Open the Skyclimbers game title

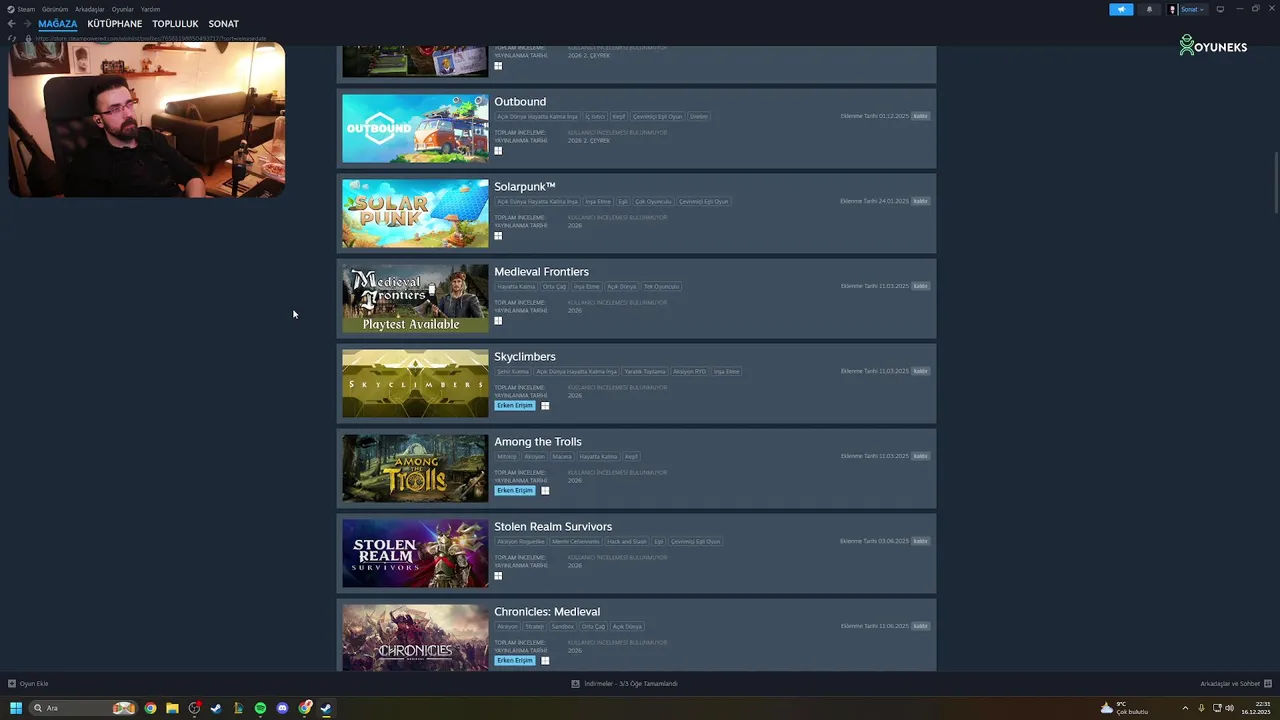[525, 357]
